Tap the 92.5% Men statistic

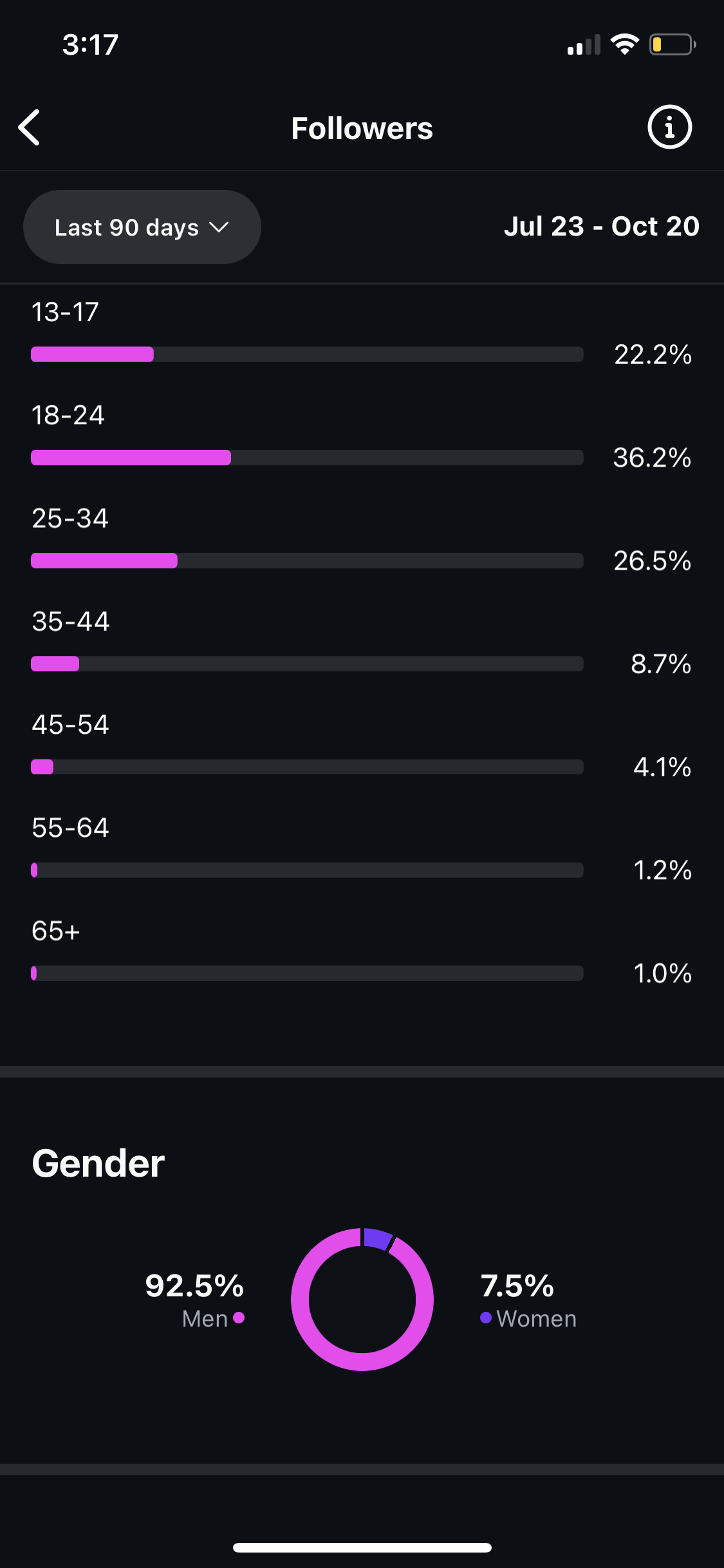[x=194, y=1286]
